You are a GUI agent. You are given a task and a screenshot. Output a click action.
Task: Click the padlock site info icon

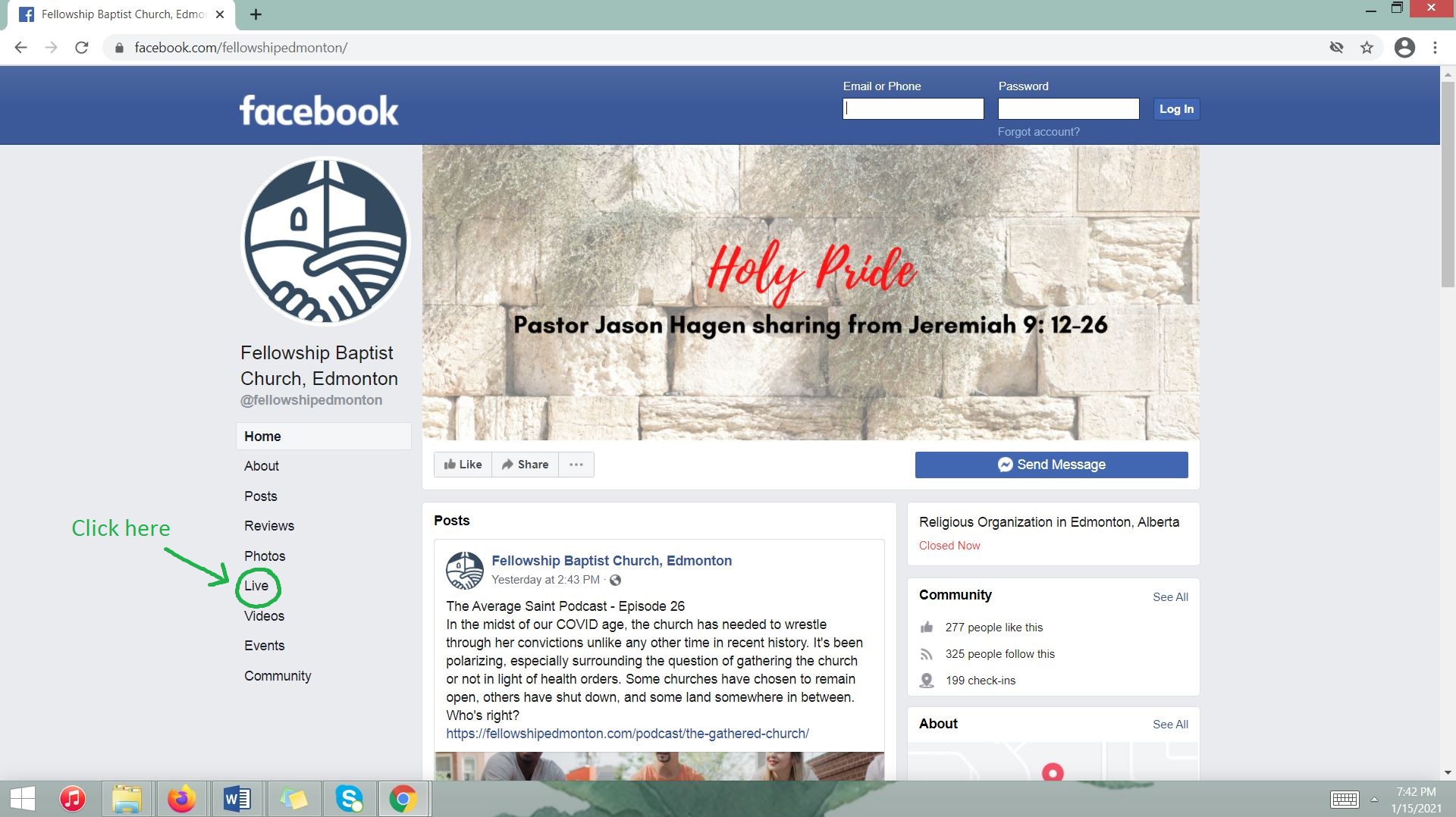click(x=118, y=48)
